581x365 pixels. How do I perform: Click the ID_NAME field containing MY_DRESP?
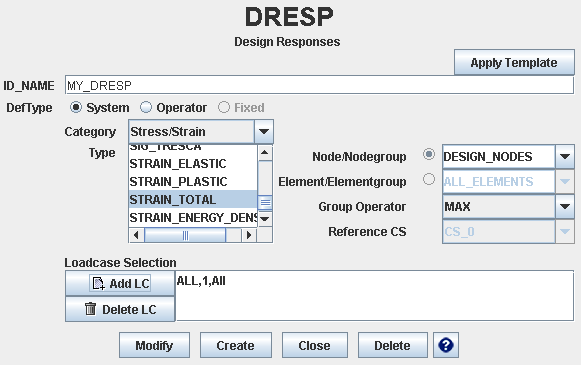coord(319,85)
